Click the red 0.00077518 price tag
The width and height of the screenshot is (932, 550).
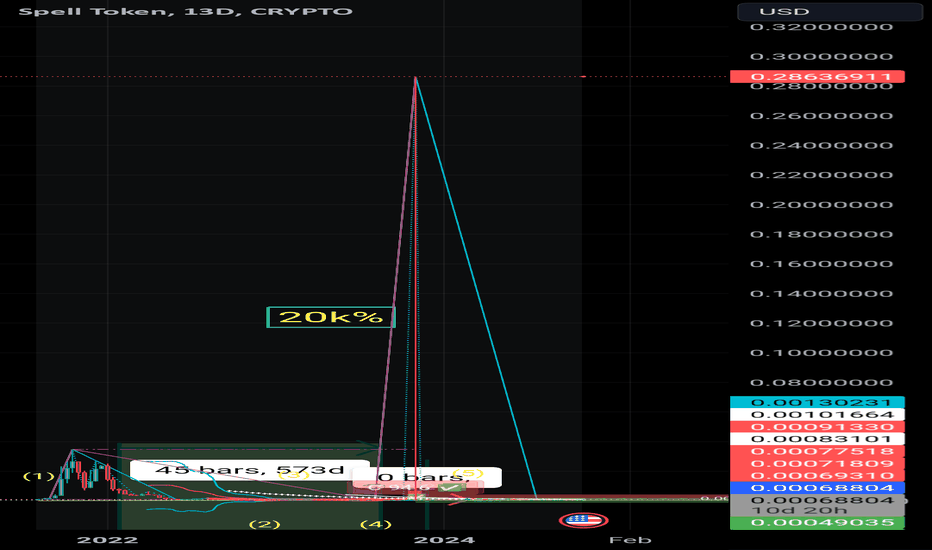817,451
